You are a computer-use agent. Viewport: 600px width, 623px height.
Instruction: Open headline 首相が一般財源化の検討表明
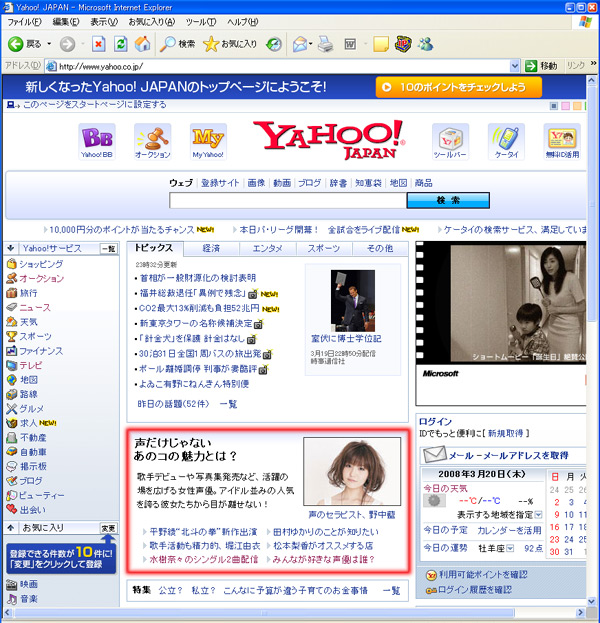tap(198, 278)
